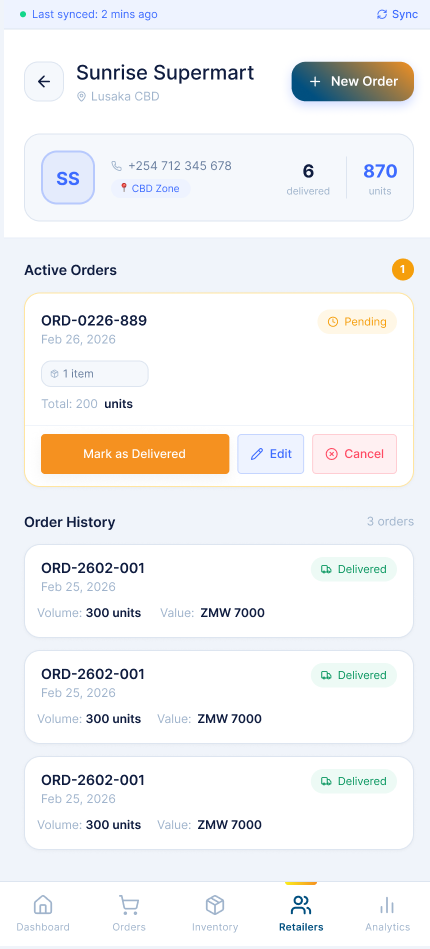
Task: Click the Pending status badge
Action: click(357, 322)
